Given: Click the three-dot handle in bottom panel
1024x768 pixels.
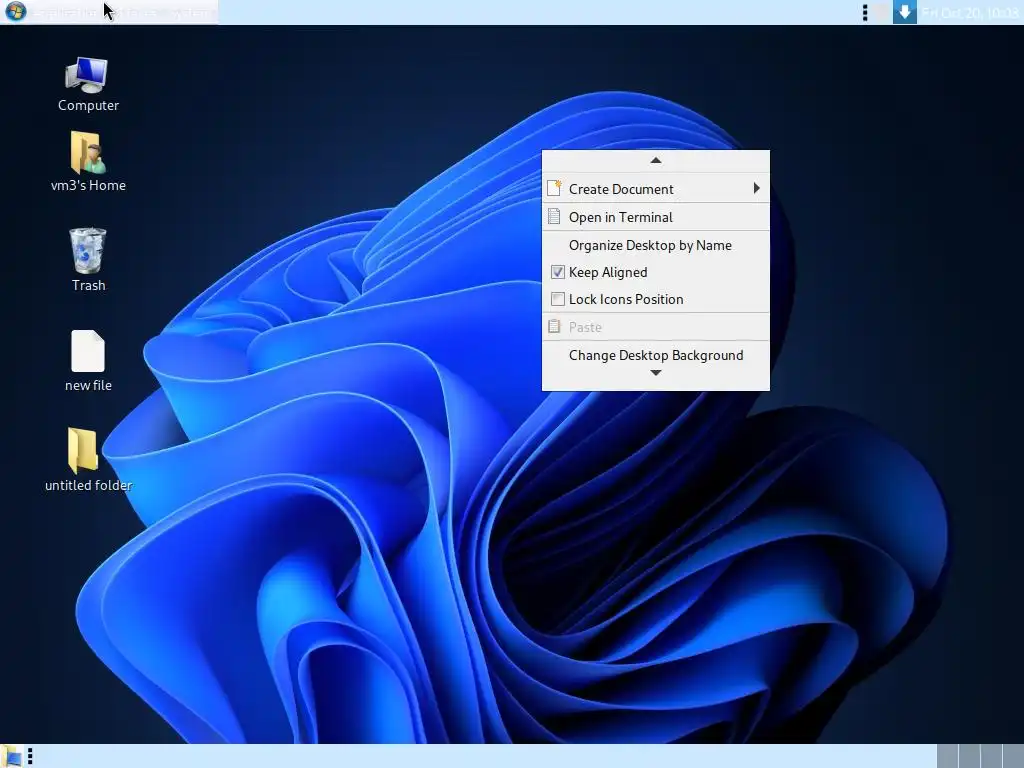Looking at the screenshot, I should click(x=30, y=756).
